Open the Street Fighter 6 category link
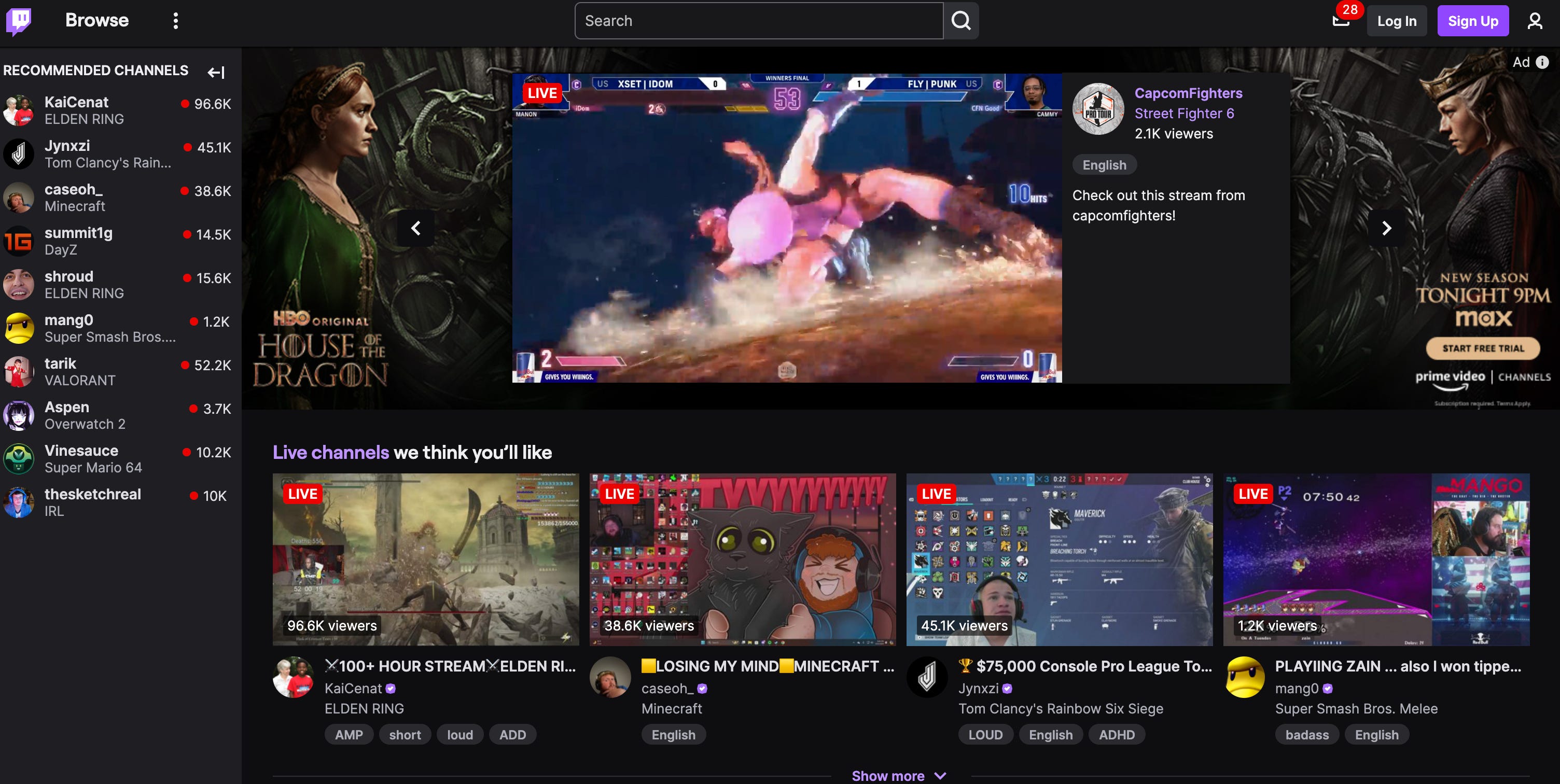This screenshot has height=784, width=1560. [1183, 114]
